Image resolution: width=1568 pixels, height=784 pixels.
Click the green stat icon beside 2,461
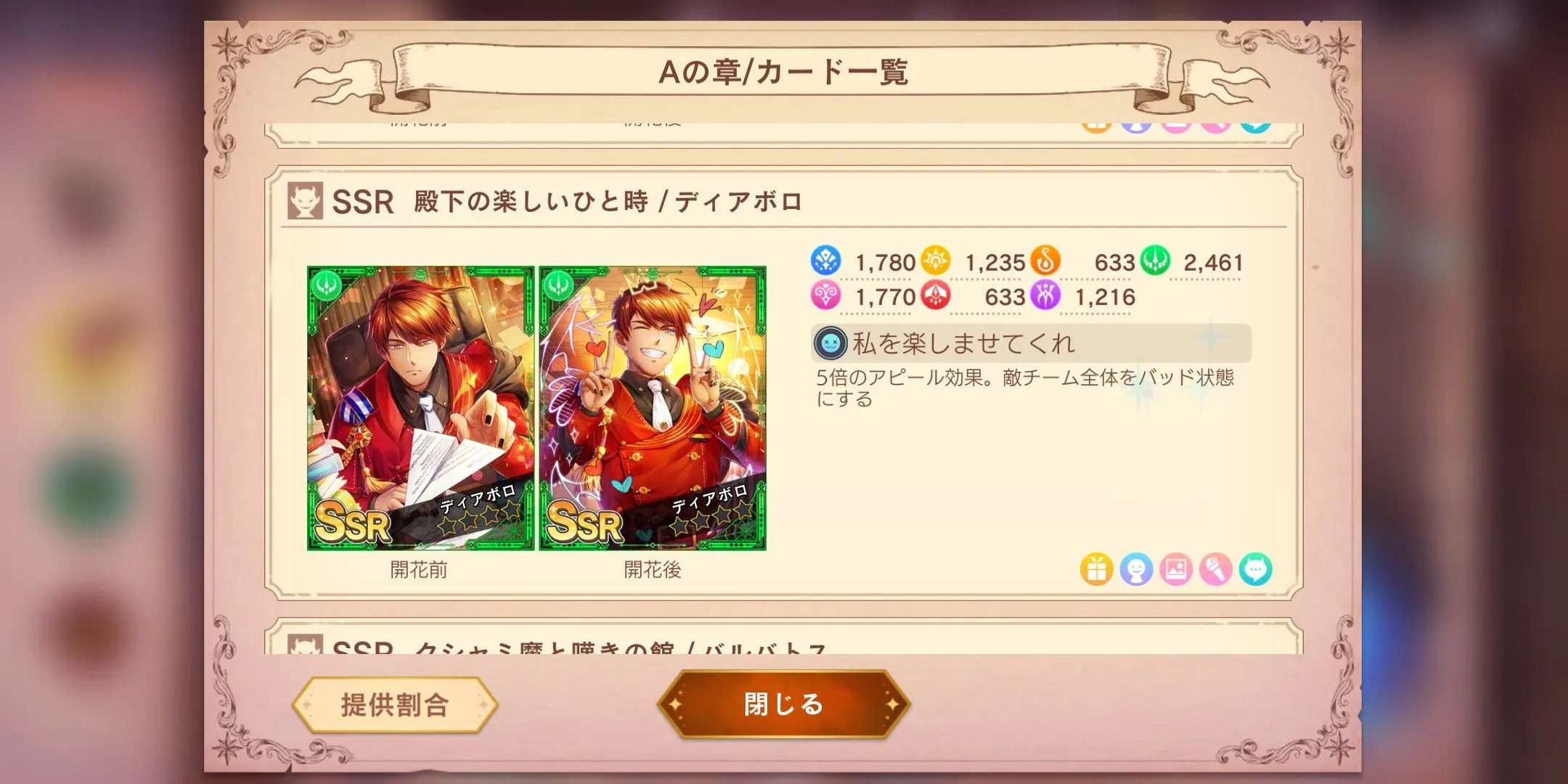click(x=1155, y=261)
